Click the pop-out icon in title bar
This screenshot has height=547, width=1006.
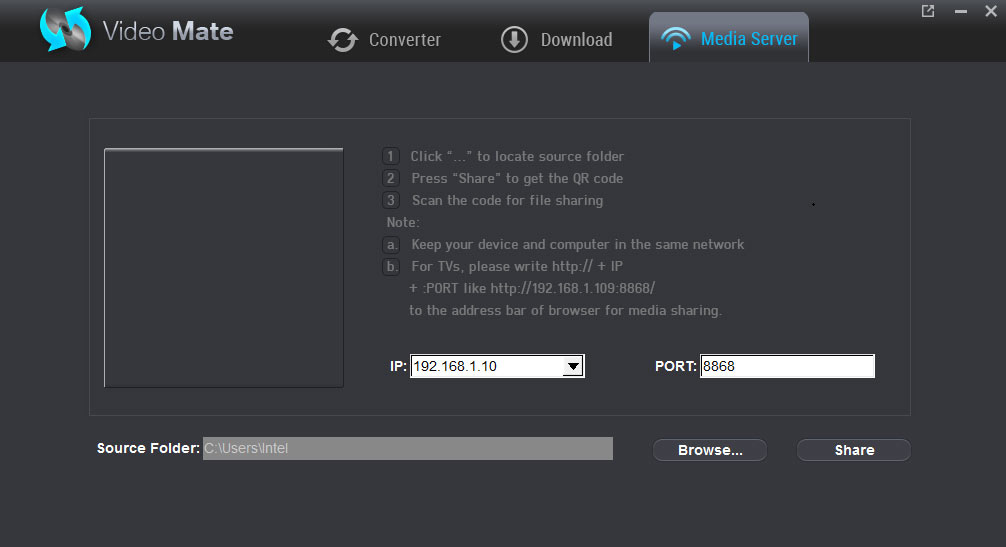(x=928, y=11)
